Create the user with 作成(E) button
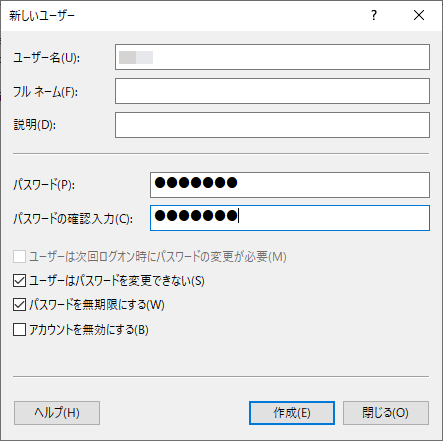 pyautogui.click(x=292, y=413)
